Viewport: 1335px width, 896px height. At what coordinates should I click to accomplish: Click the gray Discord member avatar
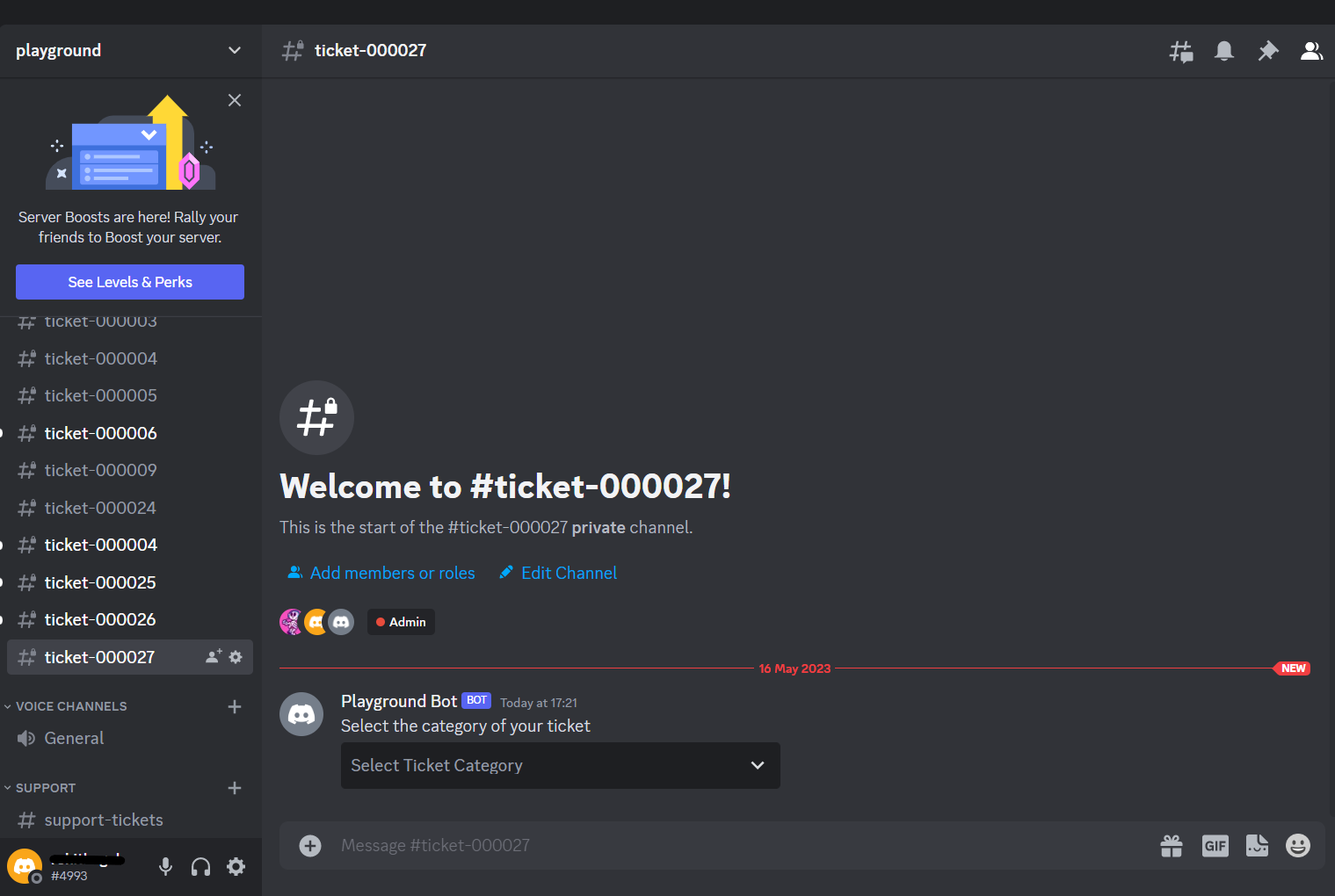[341, 622]
